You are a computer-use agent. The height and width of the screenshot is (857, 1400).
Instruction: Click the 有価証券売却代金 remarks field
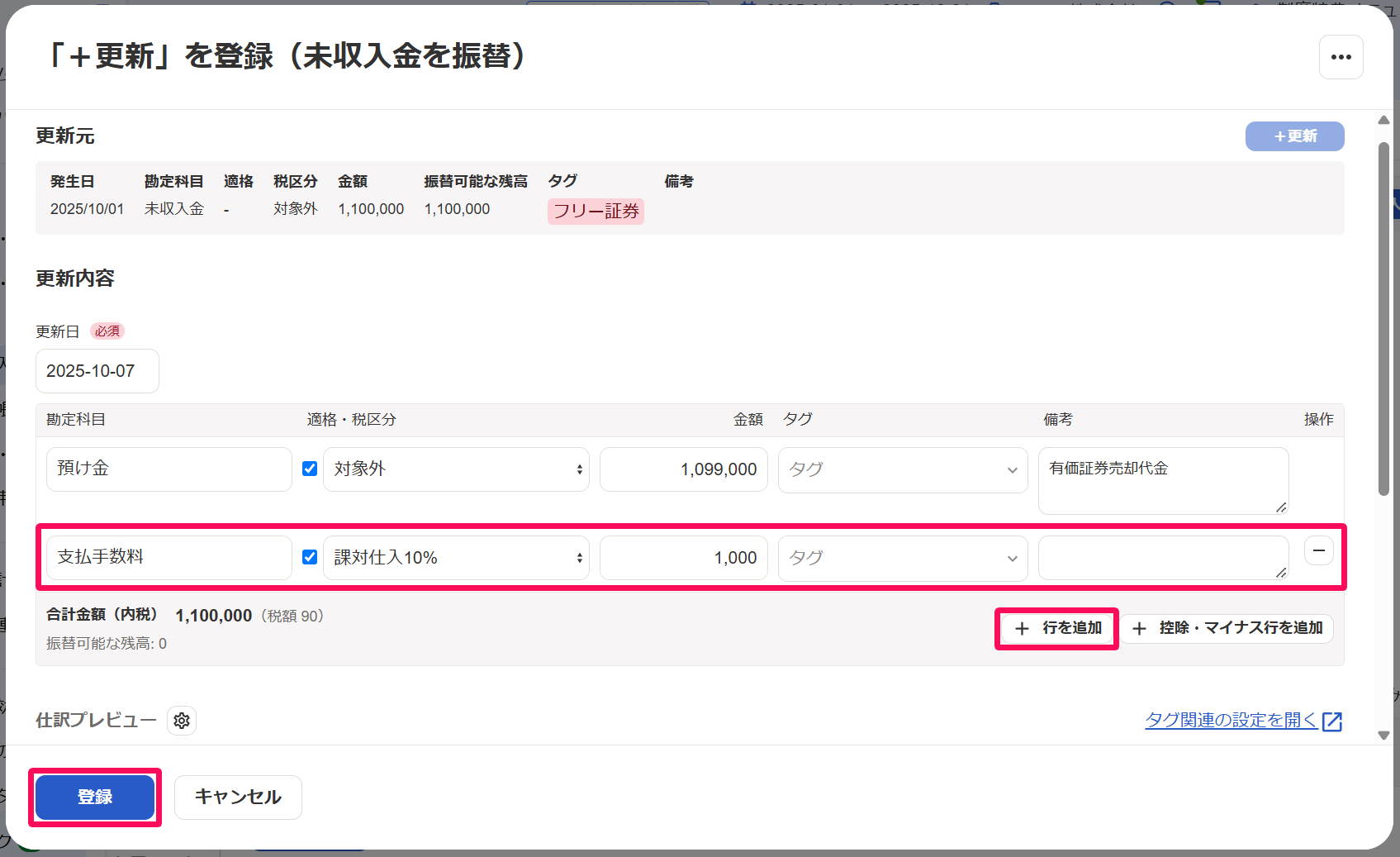tap(1163, 480)
